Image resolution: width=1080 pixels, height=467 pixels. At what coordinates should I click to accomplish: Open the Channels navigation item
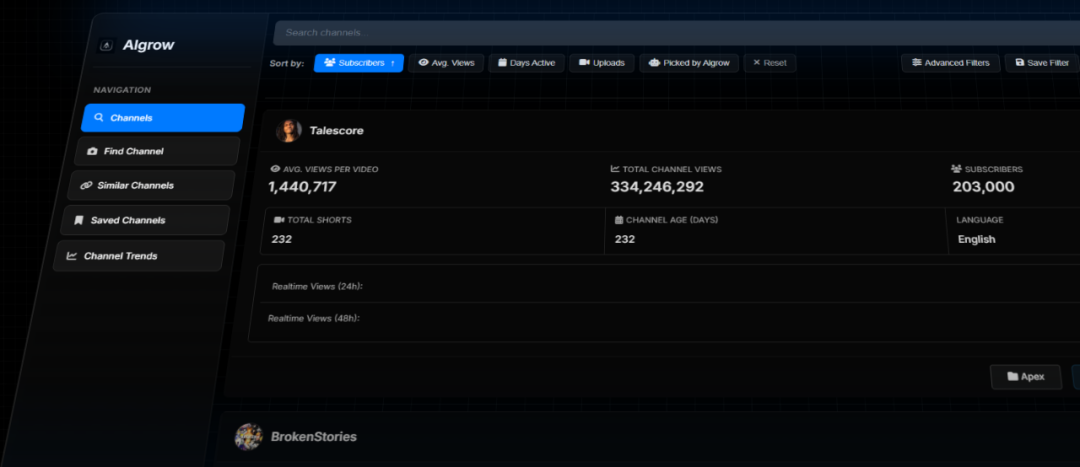[162, 118]
